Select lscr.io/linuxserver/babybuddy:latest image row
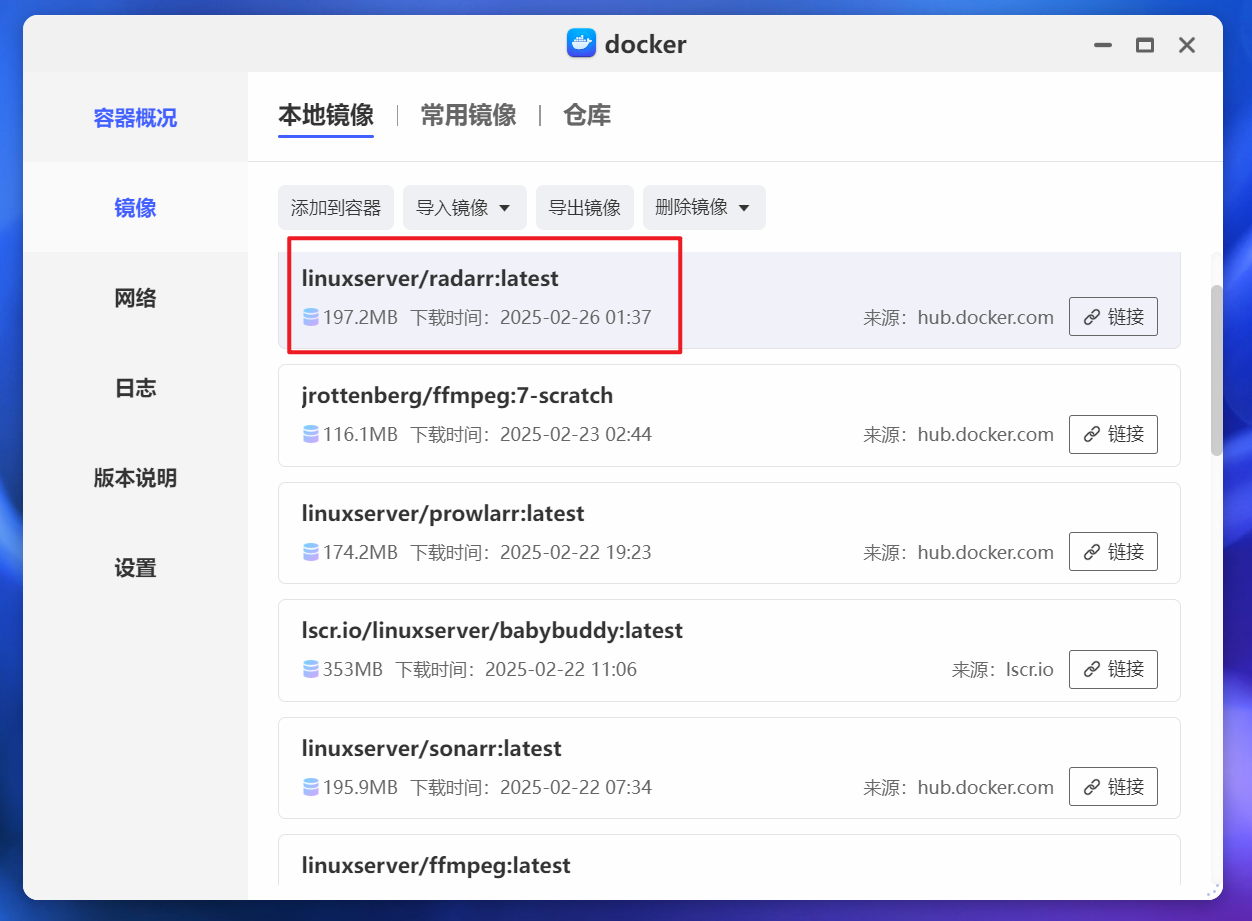The width and height of the screenshot is (1252, 921). [x=729, y=650]
